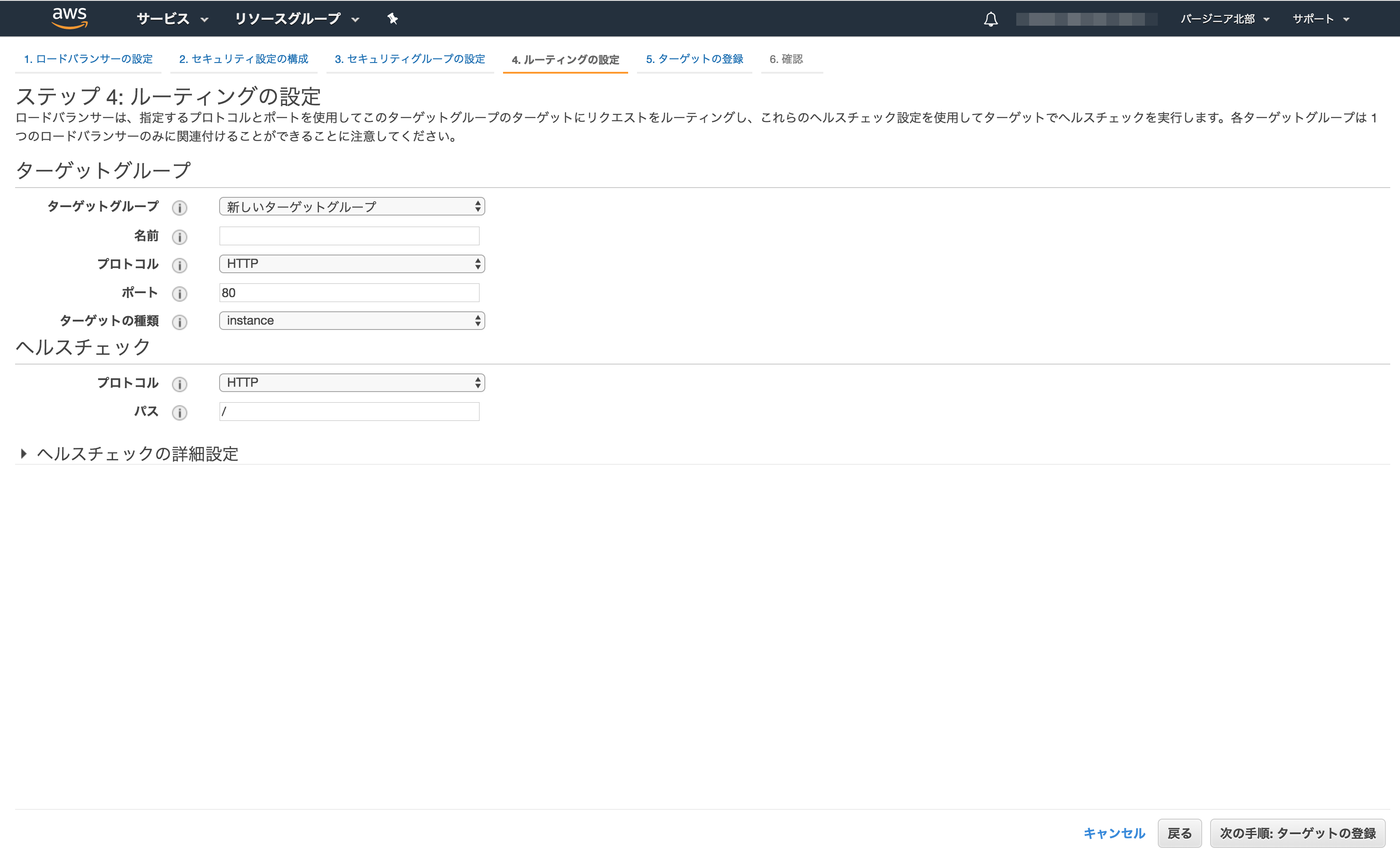Click the 戻る button

pos(1180,833)
